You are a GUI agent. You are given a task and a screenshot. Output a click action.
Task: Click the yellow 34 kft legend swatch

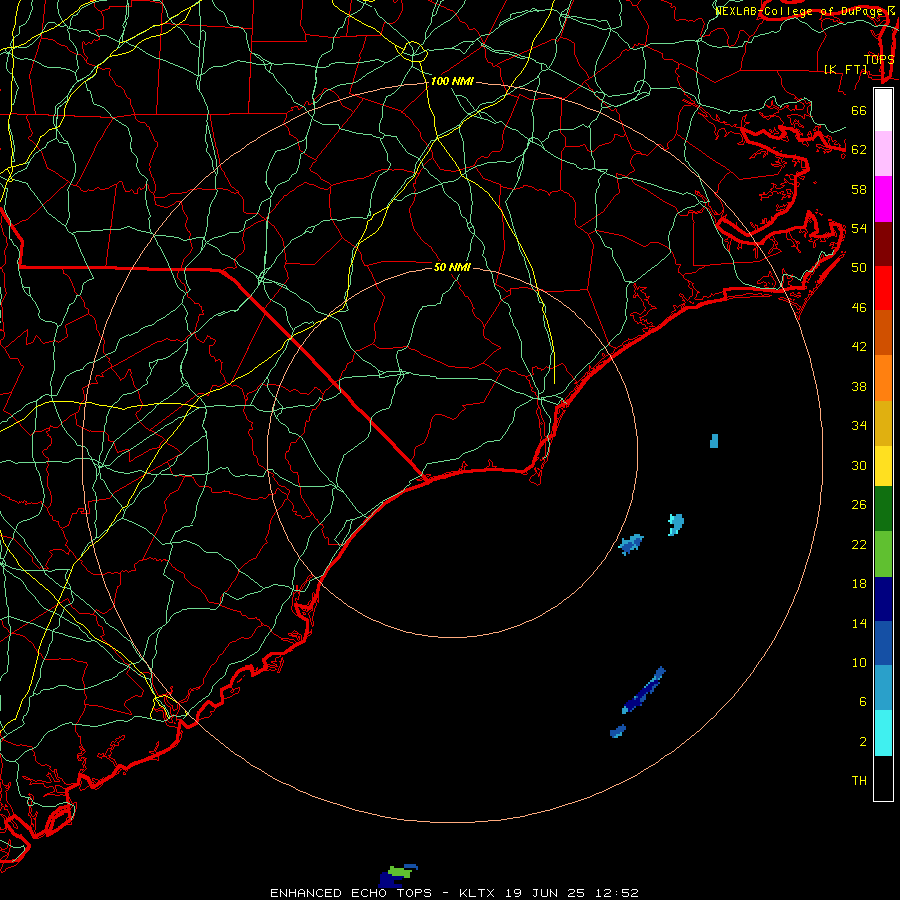coord(883,466)
